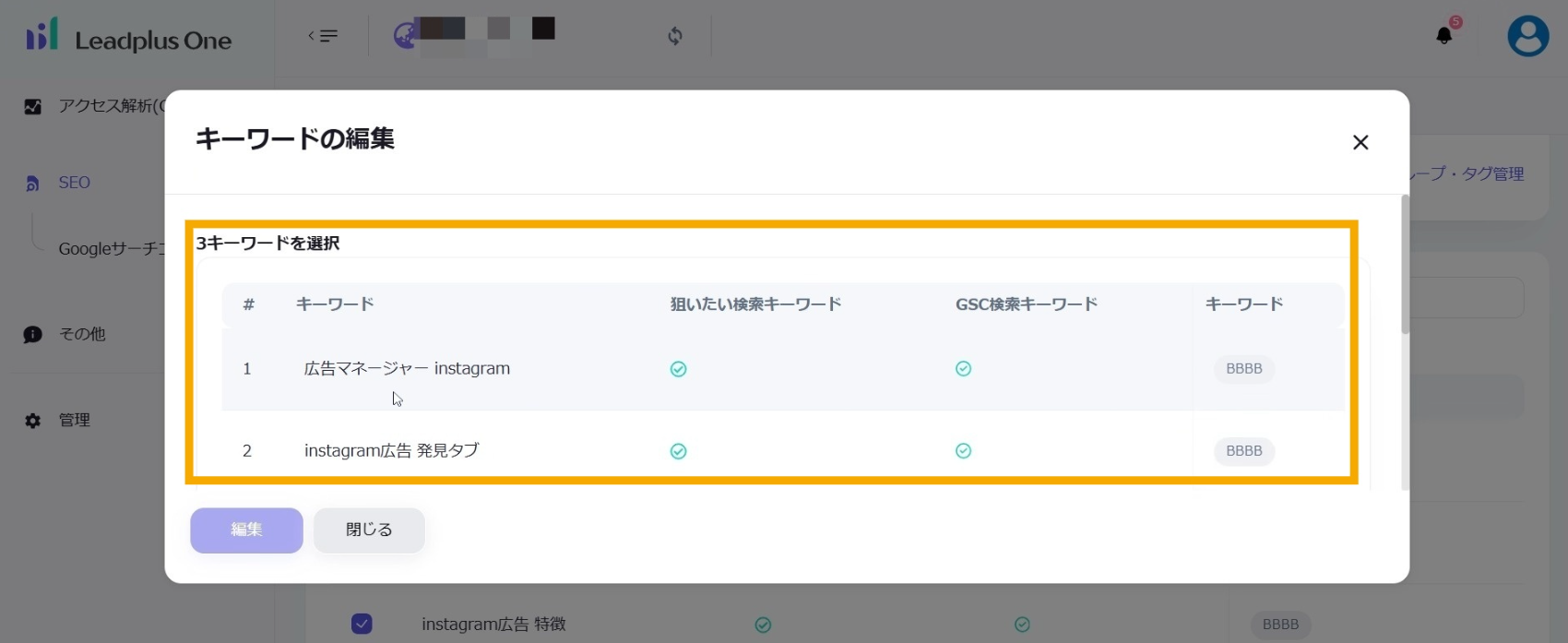
Task: Toggle target keyword check for instagram広告 発見タブ
Action: (678, 451)
